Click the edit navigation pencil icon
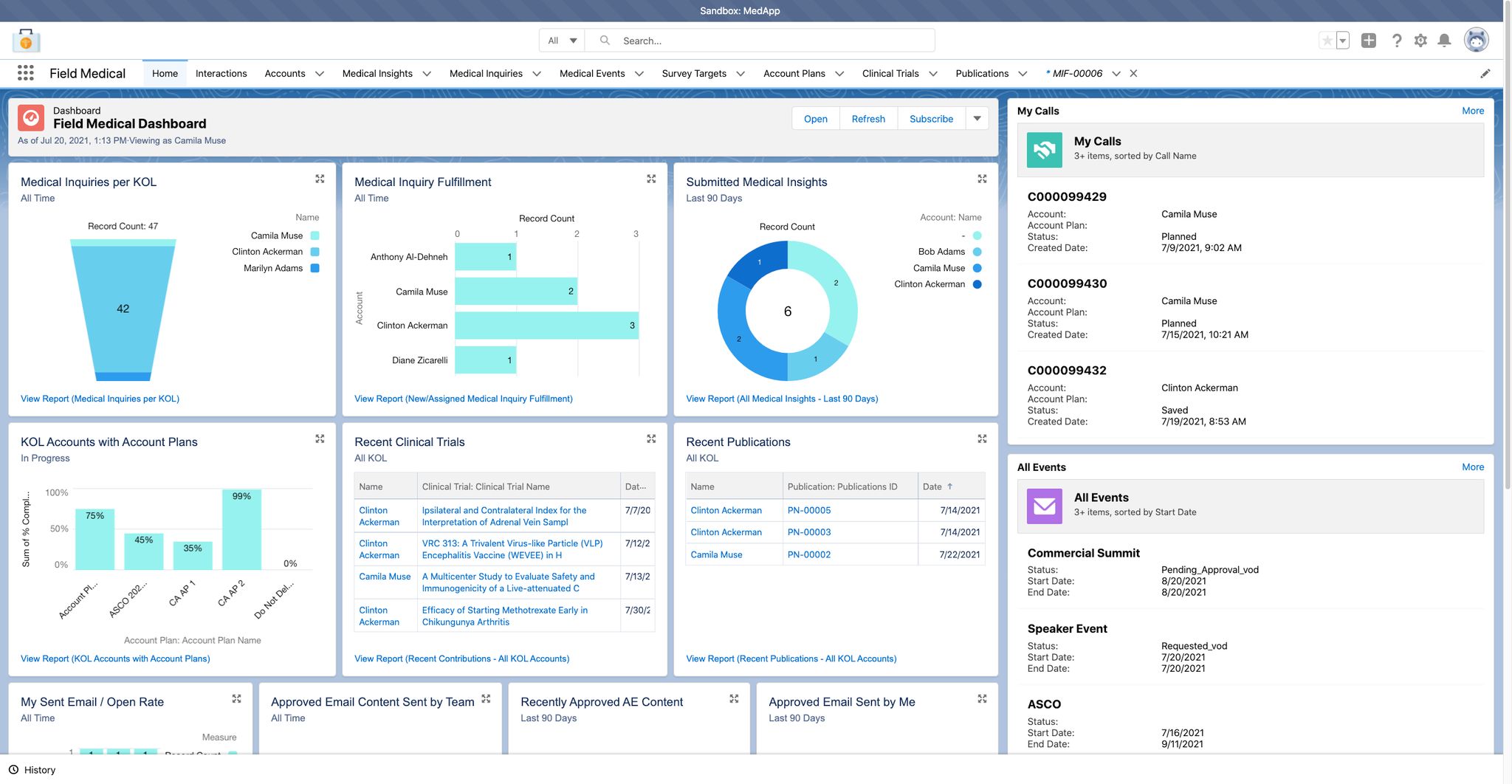This screenshot has height=784, width=1512. click(1485, 73)
